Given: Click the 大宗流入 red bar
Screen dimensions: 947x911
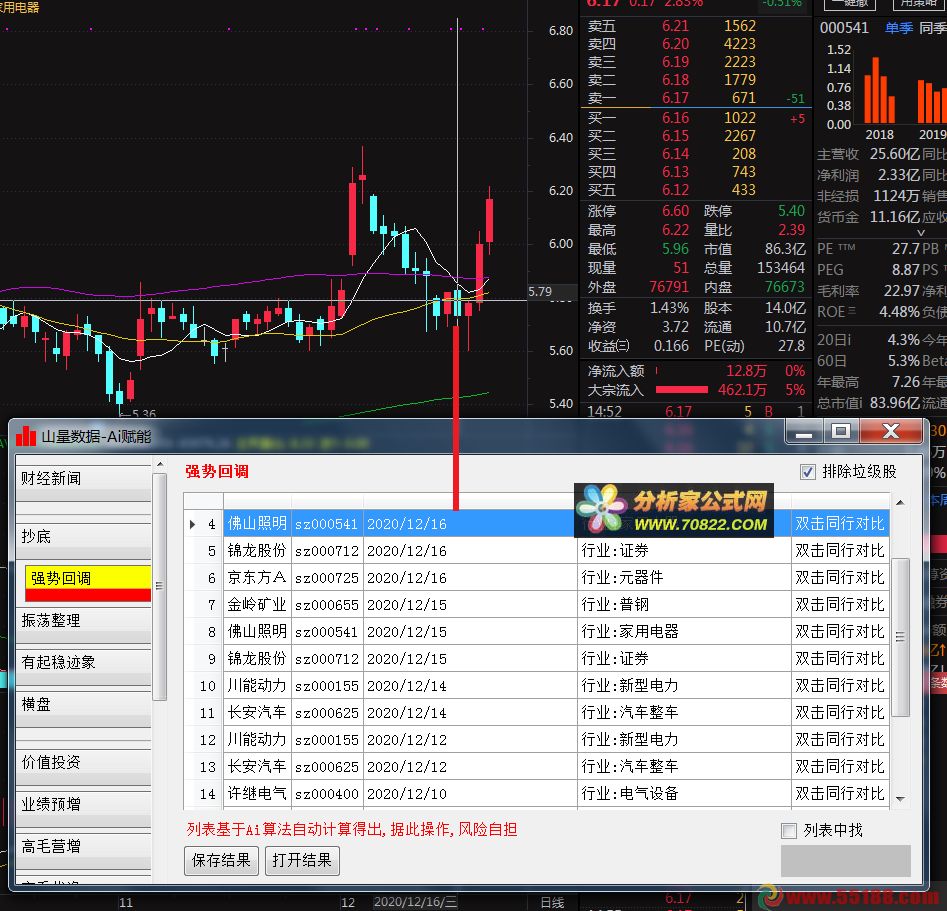Looking at the screenshot, I should click(681, 390).
